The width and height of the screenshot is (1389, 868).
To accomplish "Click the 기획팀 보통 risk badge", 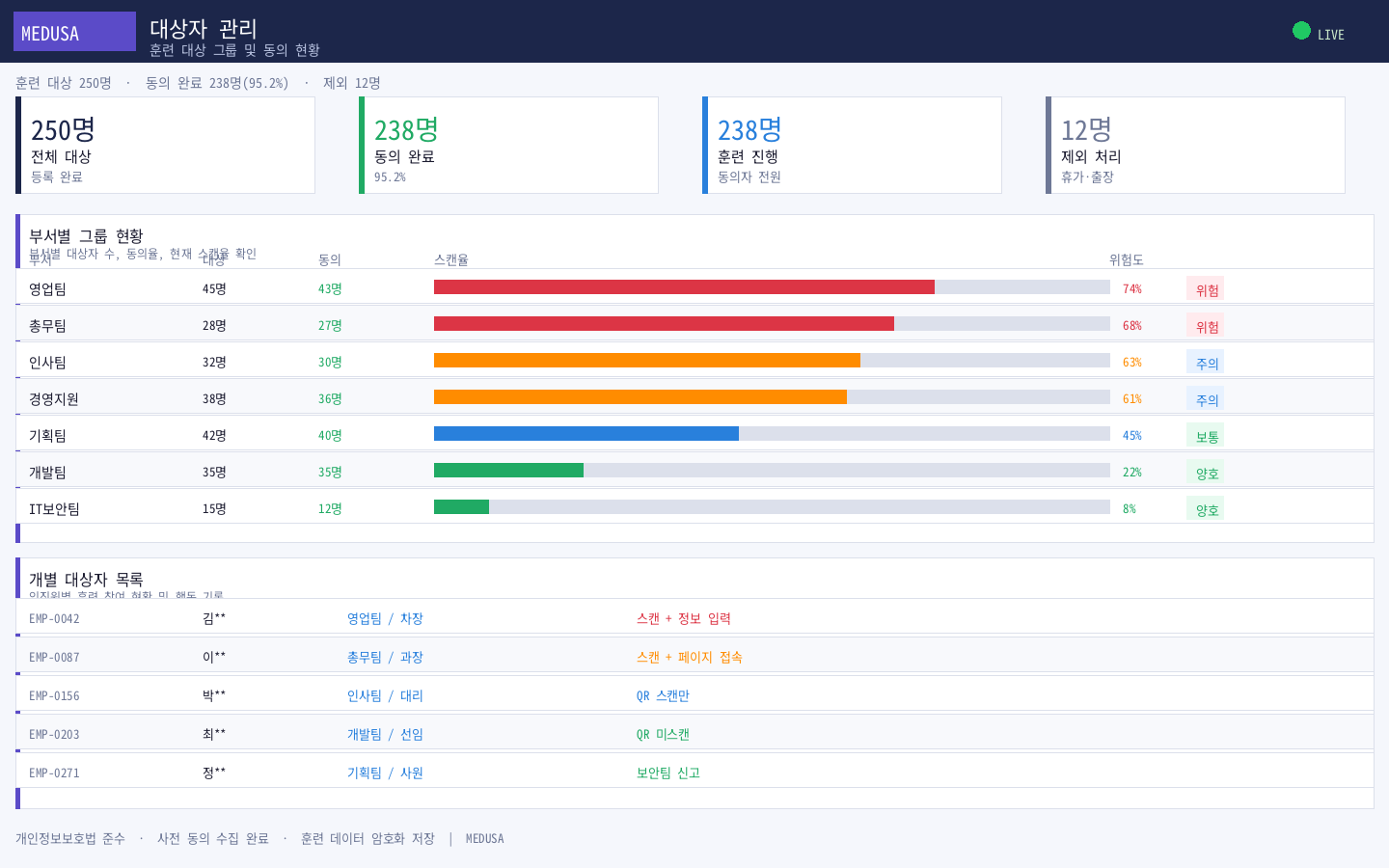I will coord(1206,435).
